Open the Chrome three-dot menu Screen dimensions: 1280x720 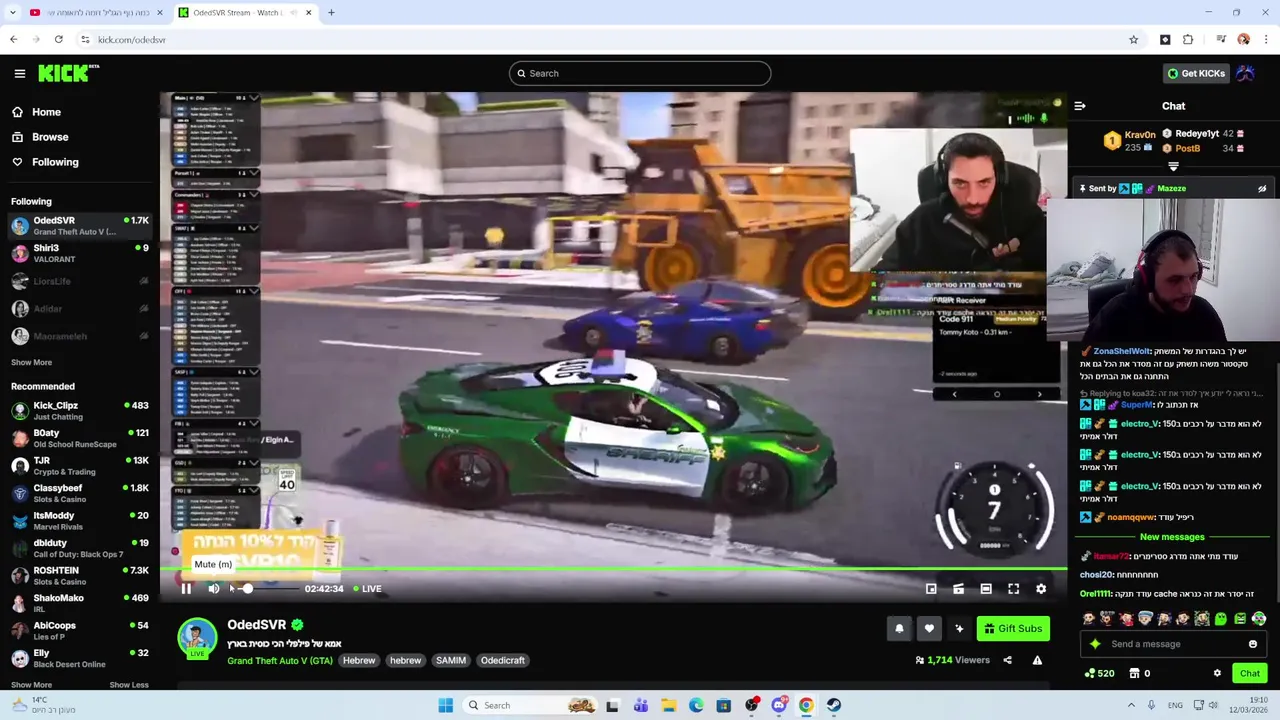(1266, 40)
